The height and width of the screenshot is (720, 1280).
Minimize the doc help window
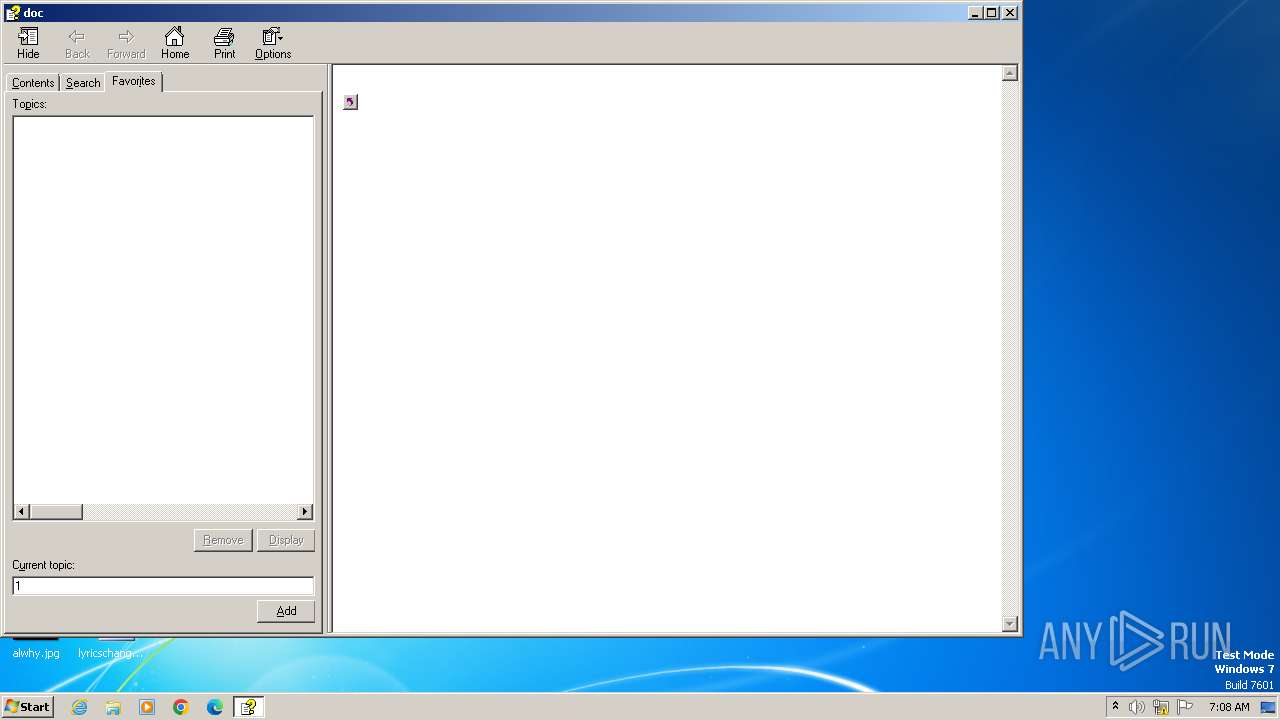pyautogui.click(x=975, y=13)
